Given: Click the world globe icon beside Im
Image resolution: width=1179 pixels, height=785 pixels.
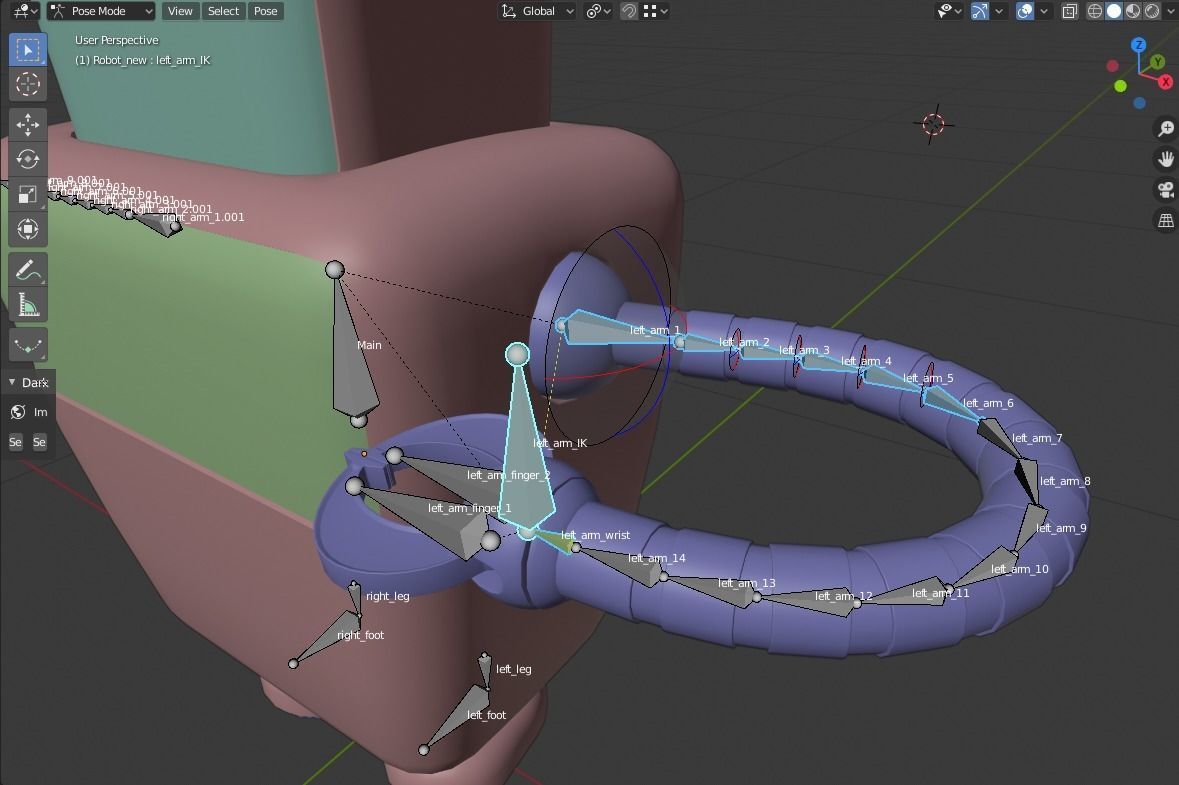Looking at the screenshot, I should pyautogui.click(x=18, y=412).
